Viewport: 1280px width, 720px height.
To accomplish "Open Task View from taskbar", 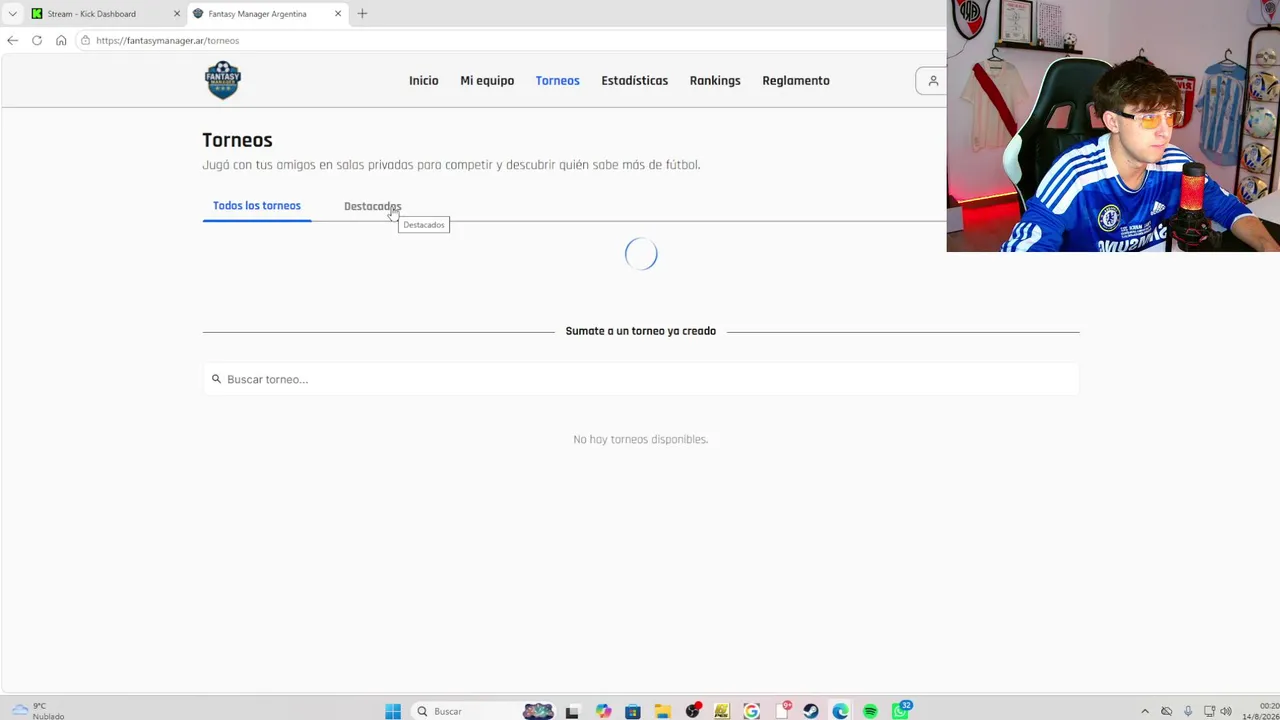I will pos(572,711).
